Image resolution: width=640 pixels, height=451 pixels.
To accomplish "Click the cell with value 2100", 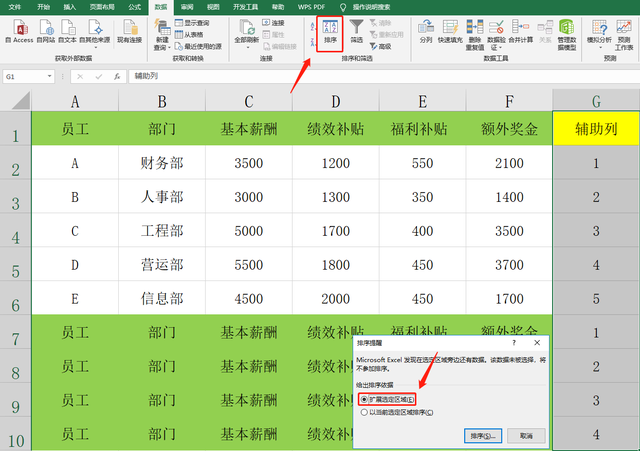I will coord(509,163).
